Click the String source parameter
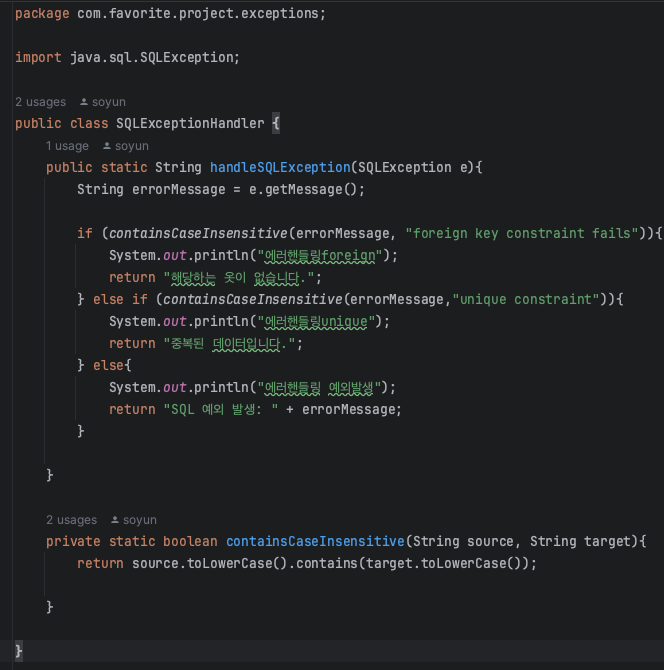Viewport: 664px width, 670px height. click(463, 541)
